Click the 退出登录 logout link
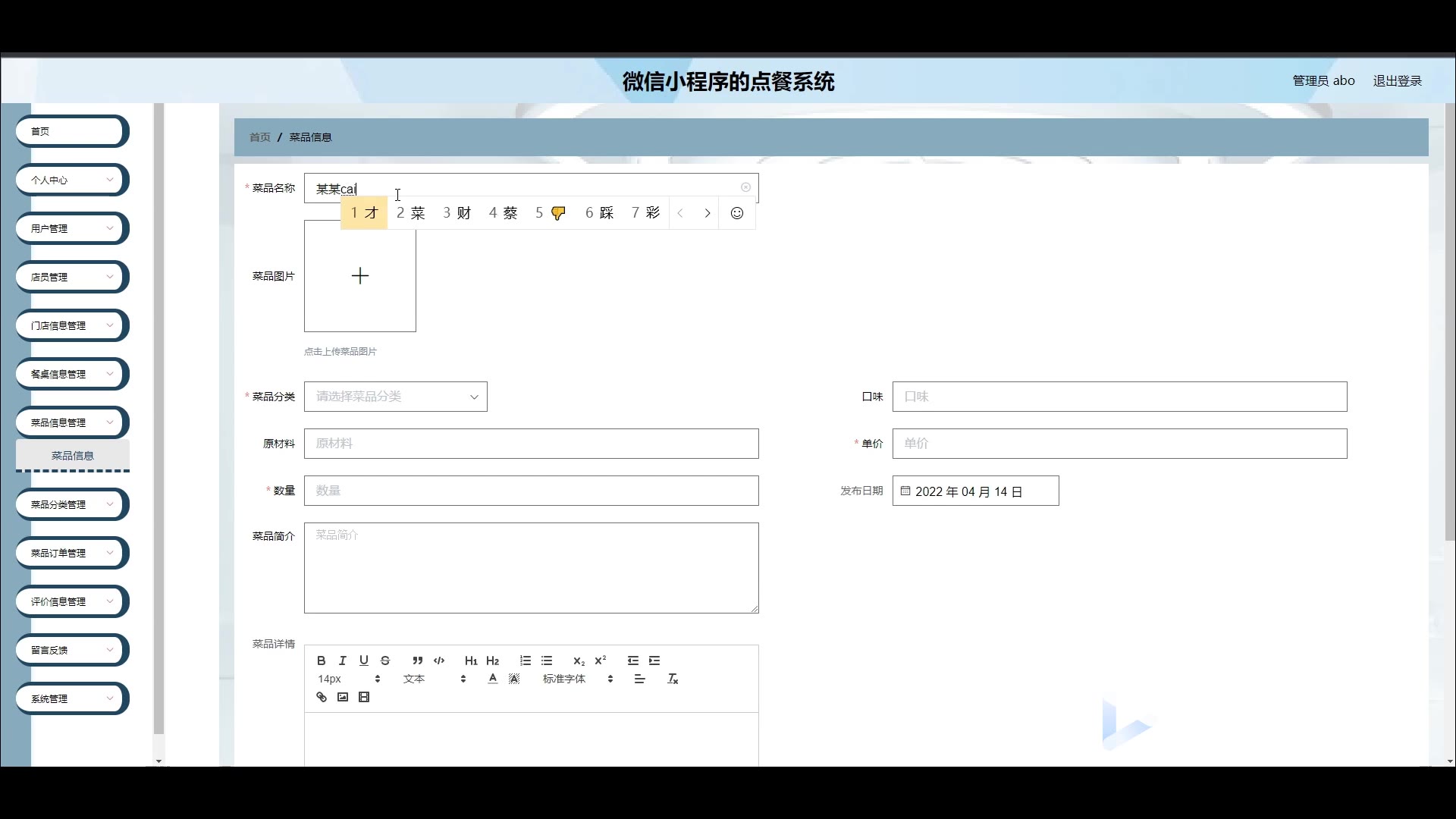The height and width of the screenshot is (819, 1456). click(1397, 80)
